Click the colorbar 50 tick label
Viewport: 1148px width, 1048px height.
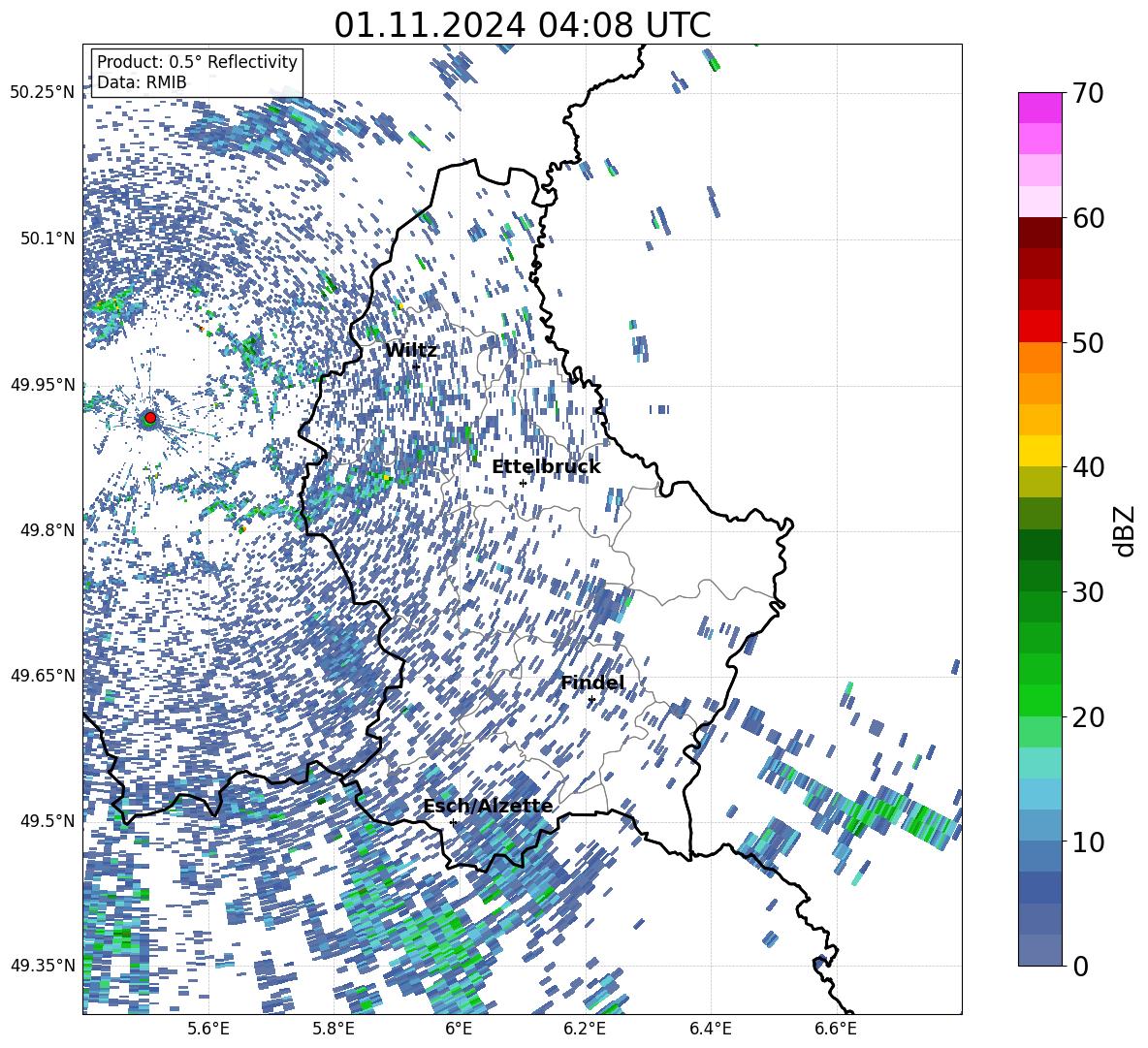(1088, 343)
